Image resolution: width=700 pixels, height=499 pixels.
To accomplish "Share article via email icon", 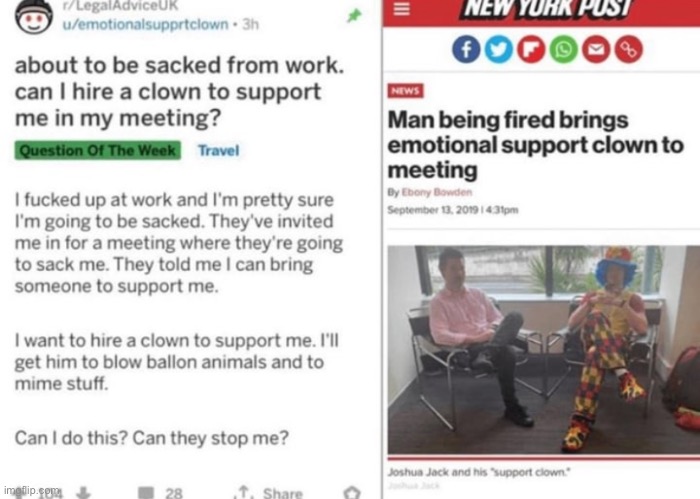I will (x=596, y=49).
